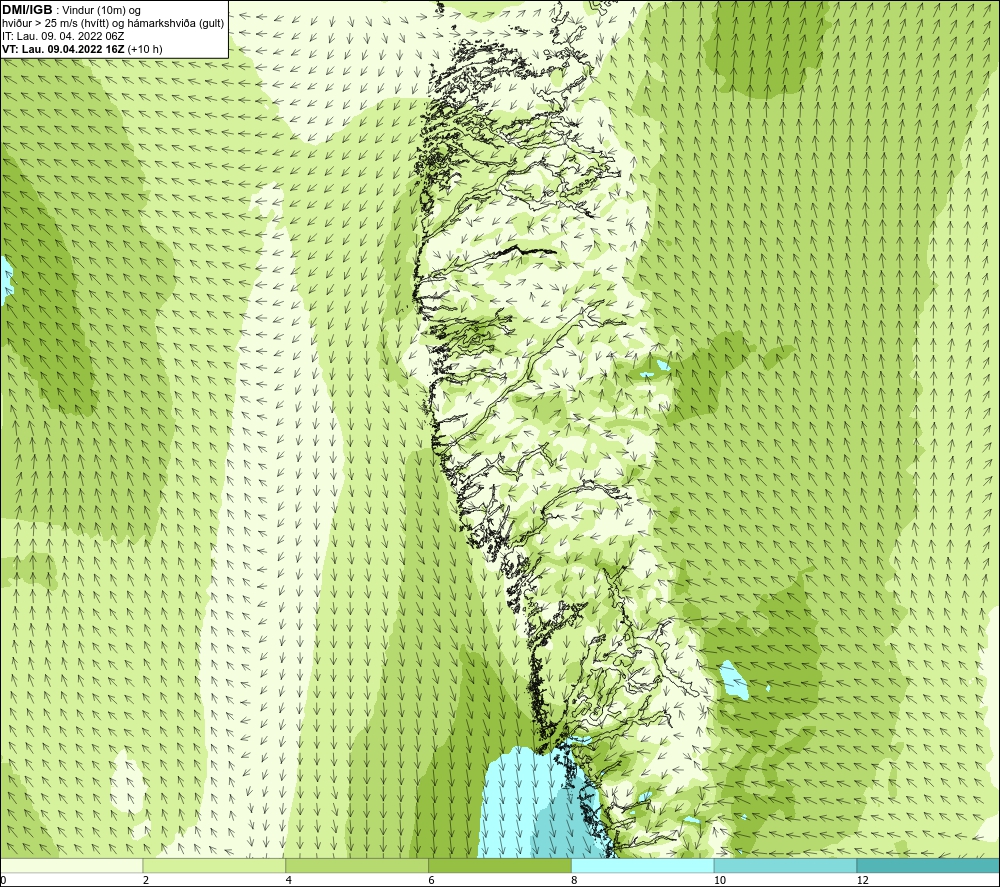Click the scale label '10'
Screen dimensions: 1000x887
tap(719, 880)
